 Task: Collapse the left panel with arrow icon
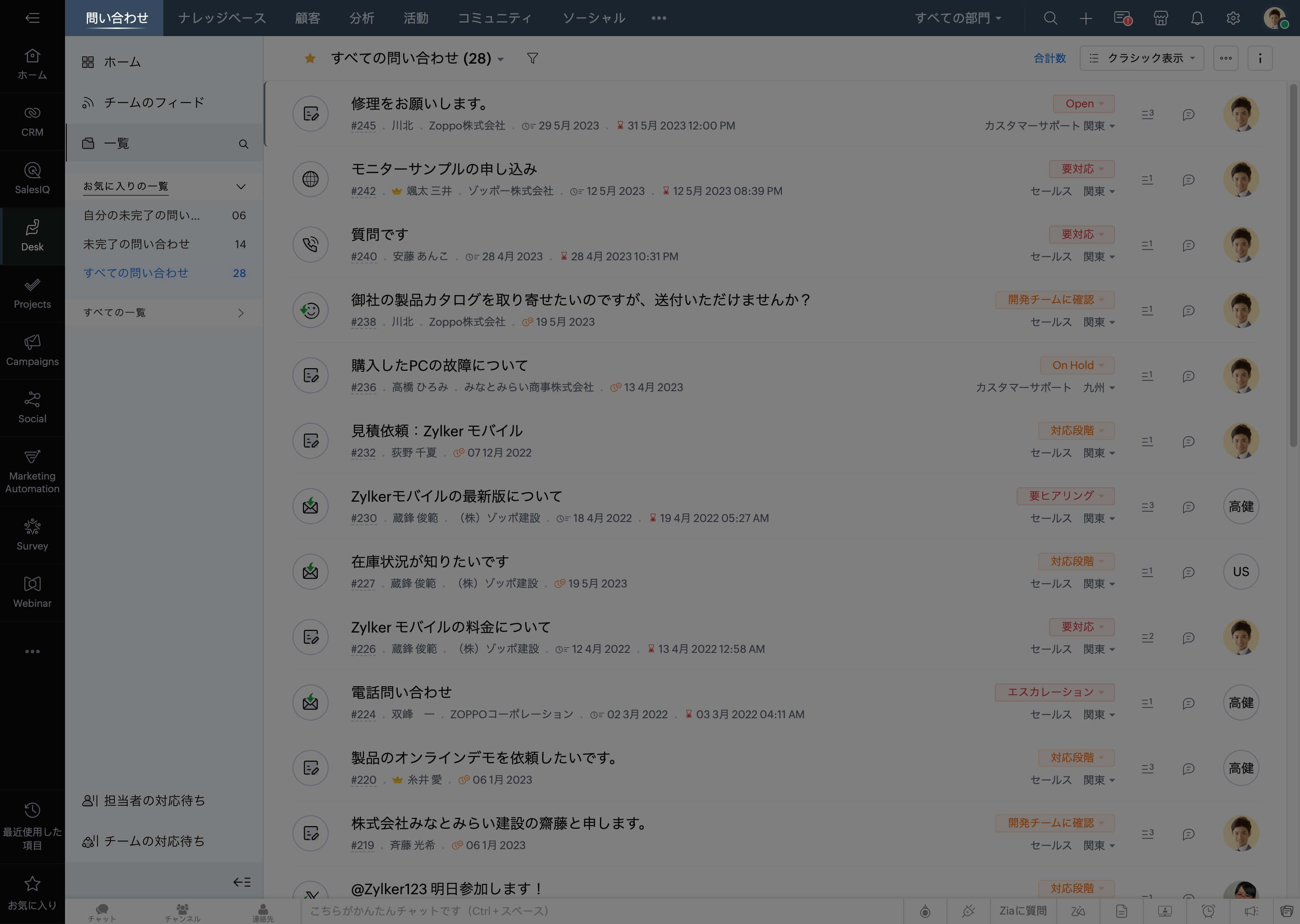pyautogui.click(x=242, y=882)
